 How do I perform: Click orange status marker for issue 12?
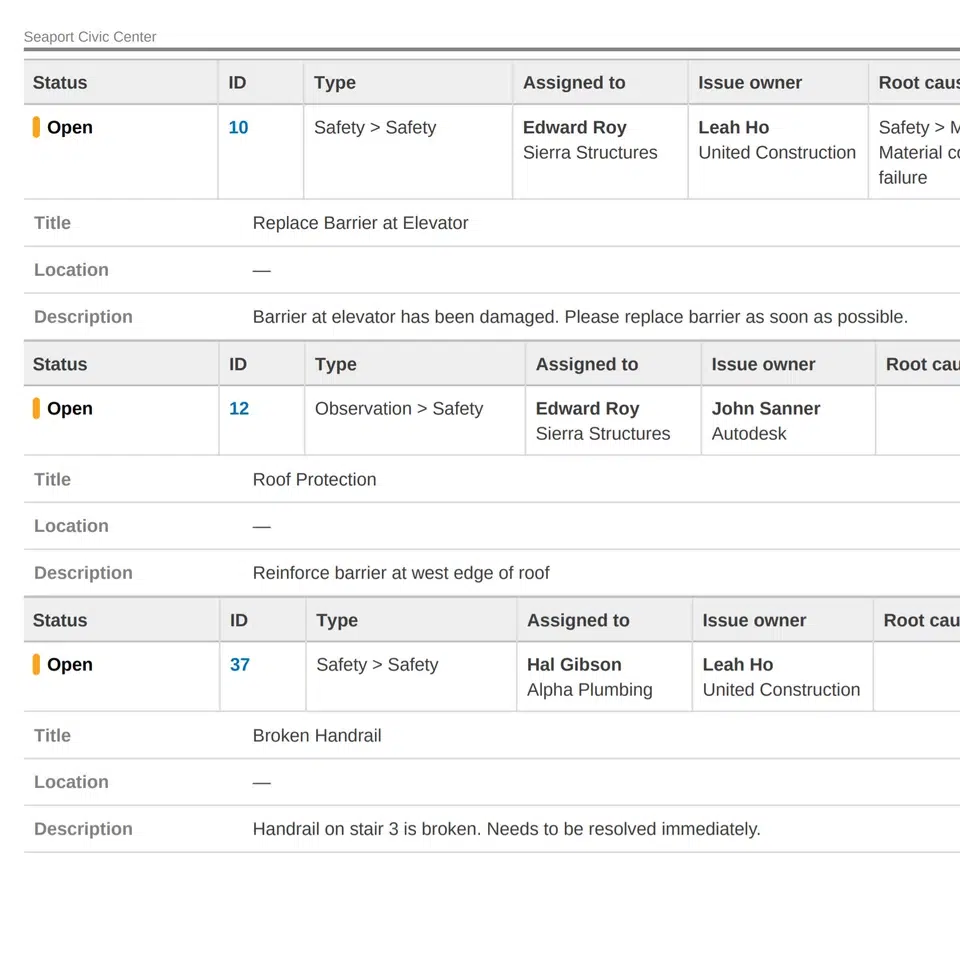[36, 409]
